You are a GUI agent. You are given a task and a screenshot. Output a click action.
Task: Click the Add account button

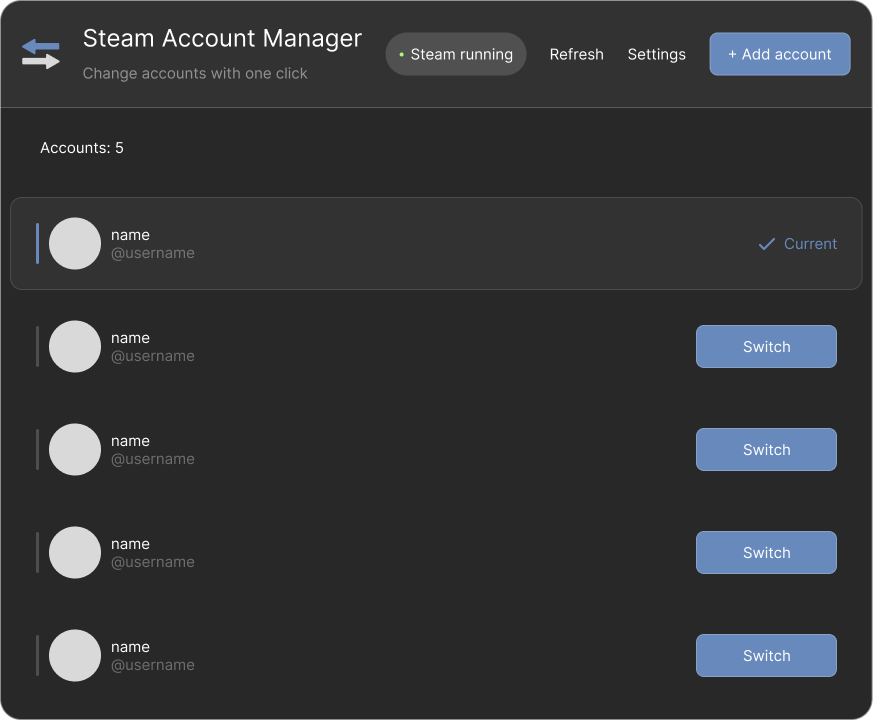point(779,54)
